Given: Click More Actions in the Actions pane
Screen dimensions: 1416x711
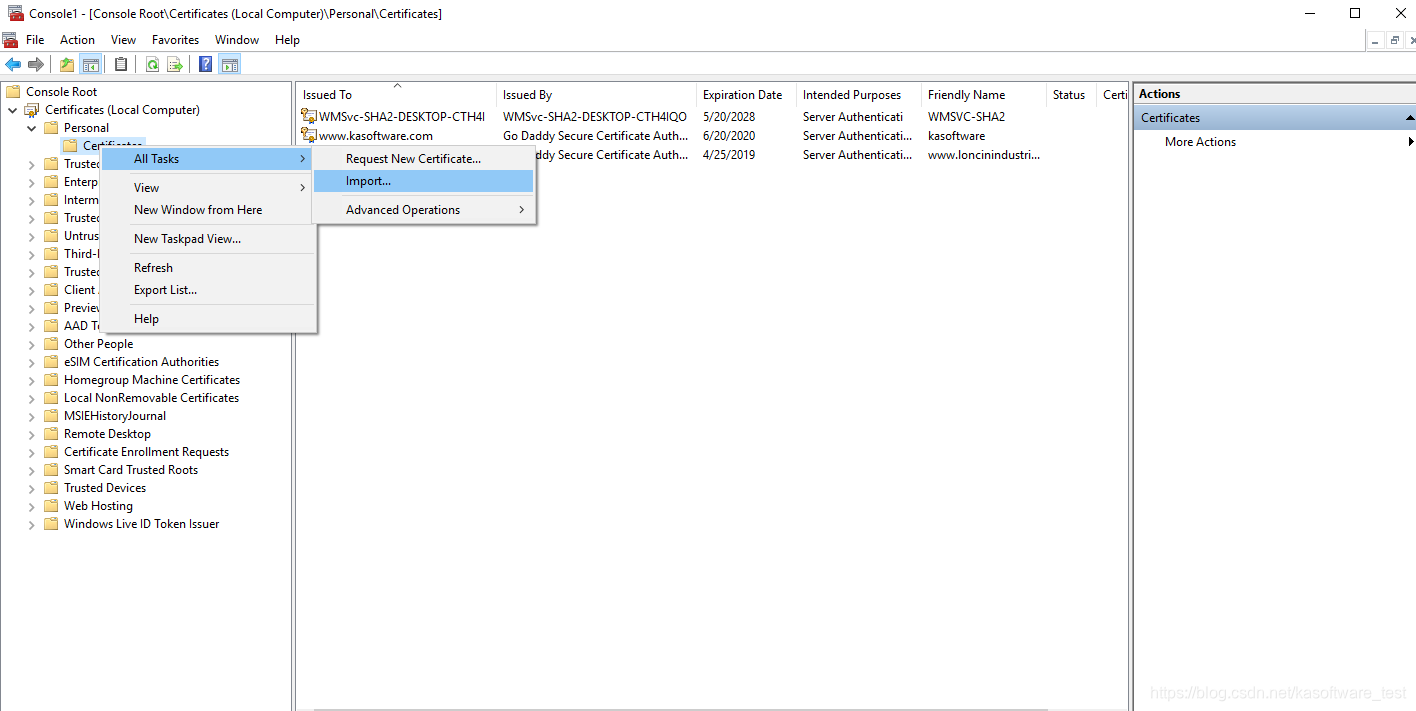Looking at the screenshot, I should [1200, 142].
